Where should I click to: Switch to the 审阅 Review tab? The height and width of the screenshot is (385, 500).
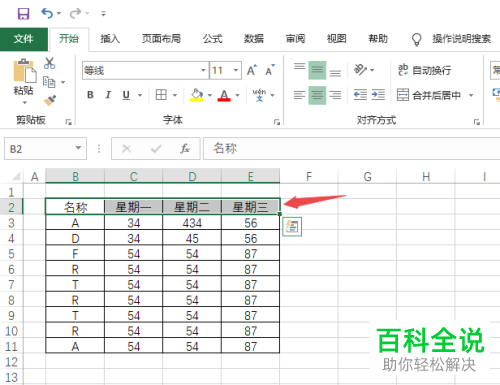295,39
